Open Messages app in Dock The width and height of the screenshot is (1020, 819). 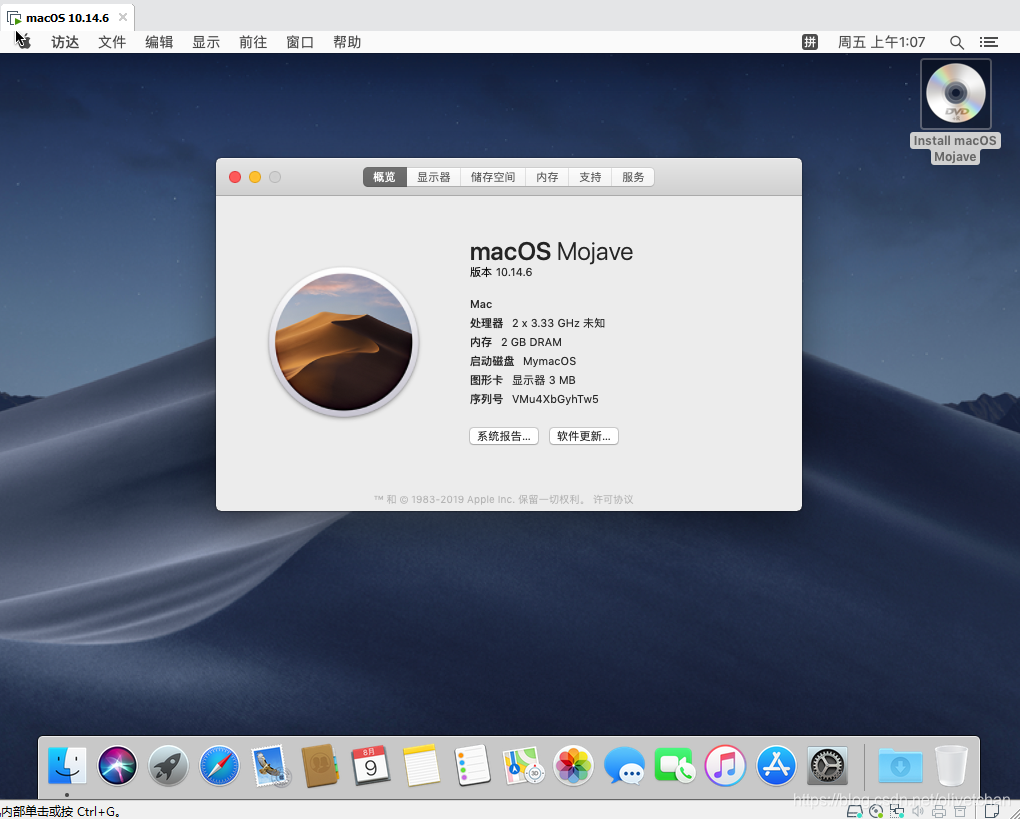coord(624,766)
